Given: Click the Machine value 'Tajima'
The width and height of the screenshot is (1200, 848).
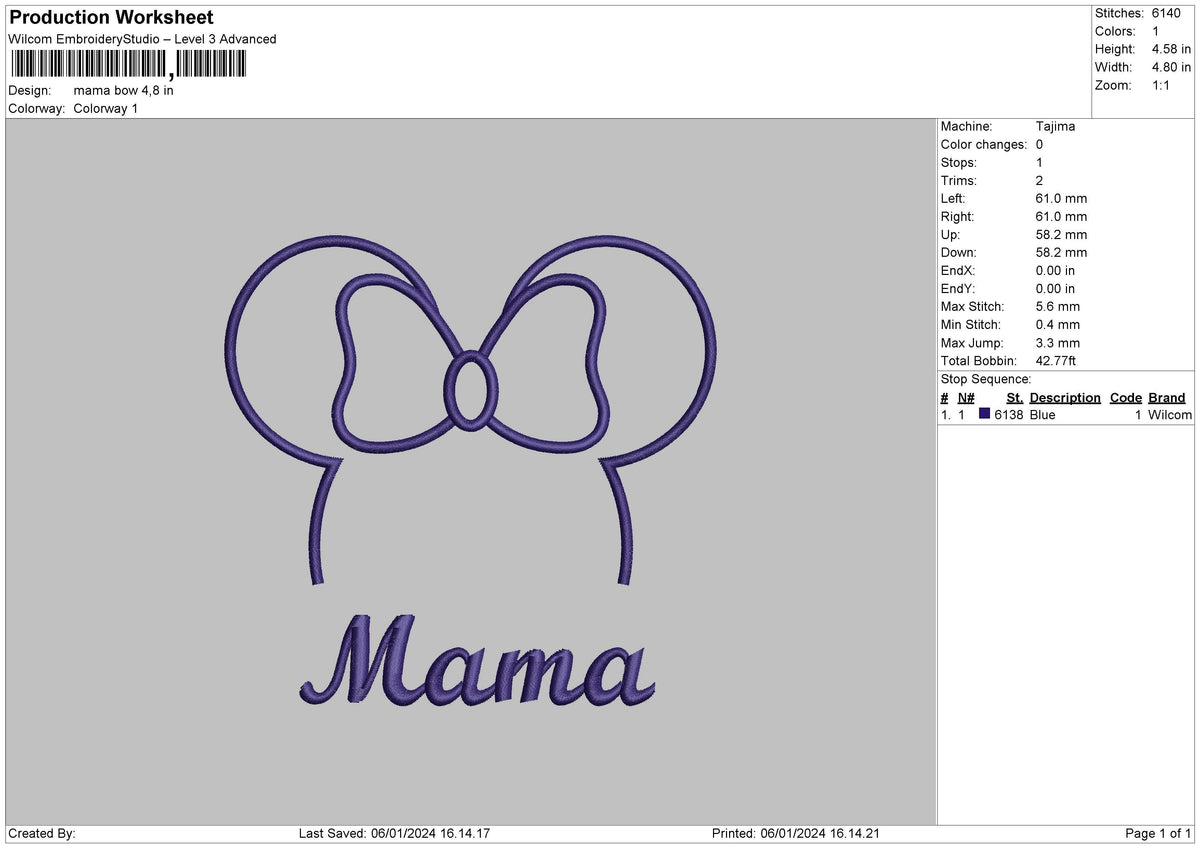Looking at the screenshot, I should click(x=1055, y=127).
